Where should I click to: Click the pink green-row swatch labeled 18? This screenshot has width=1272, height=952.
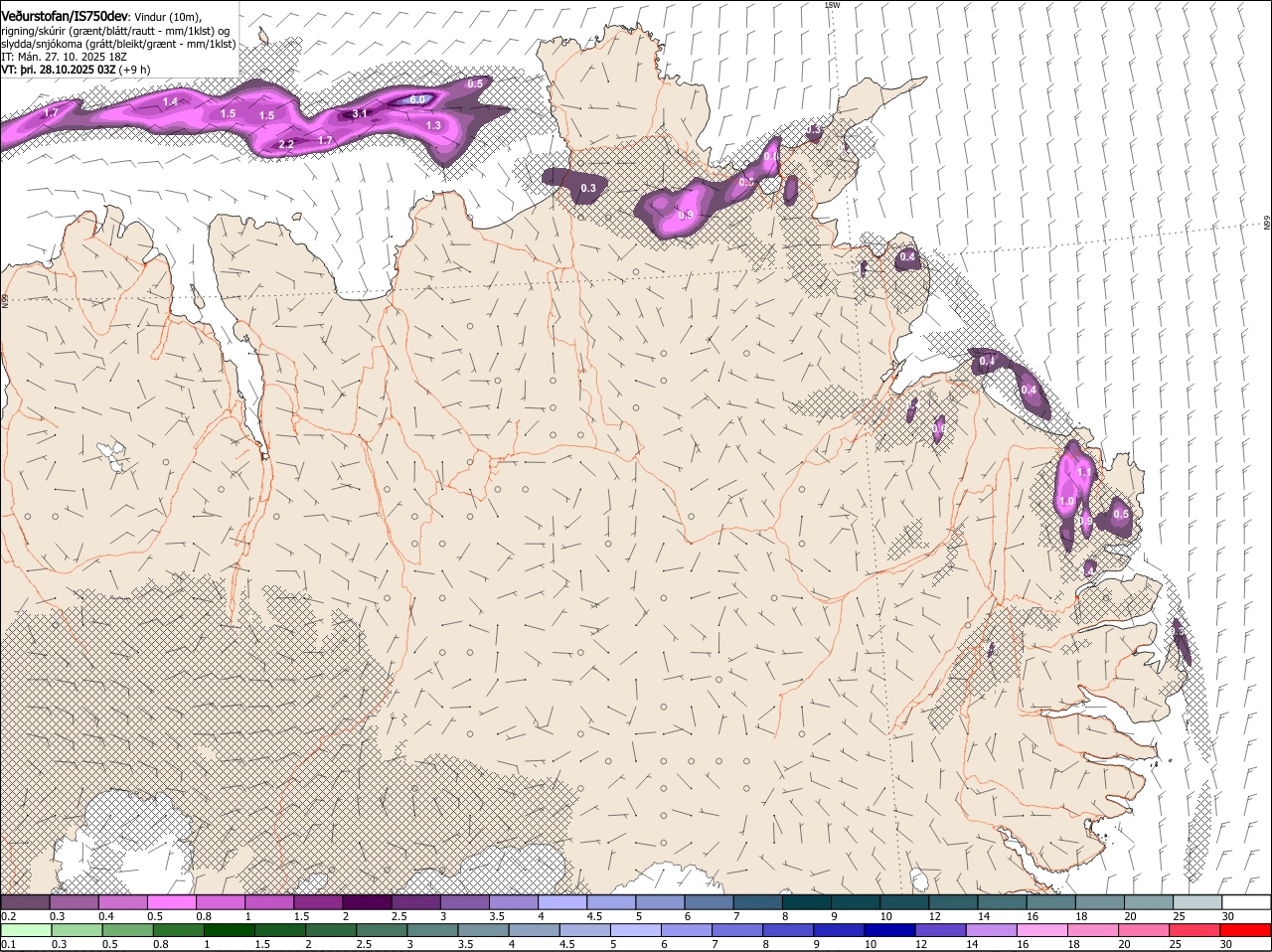point(1094,931)
